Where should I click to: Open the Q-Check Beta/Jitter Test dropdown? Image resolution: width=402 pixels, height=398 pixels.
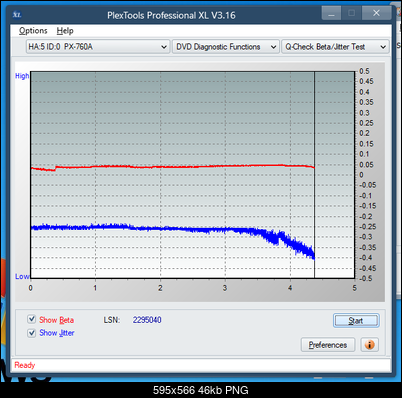(x=335, y=47)
